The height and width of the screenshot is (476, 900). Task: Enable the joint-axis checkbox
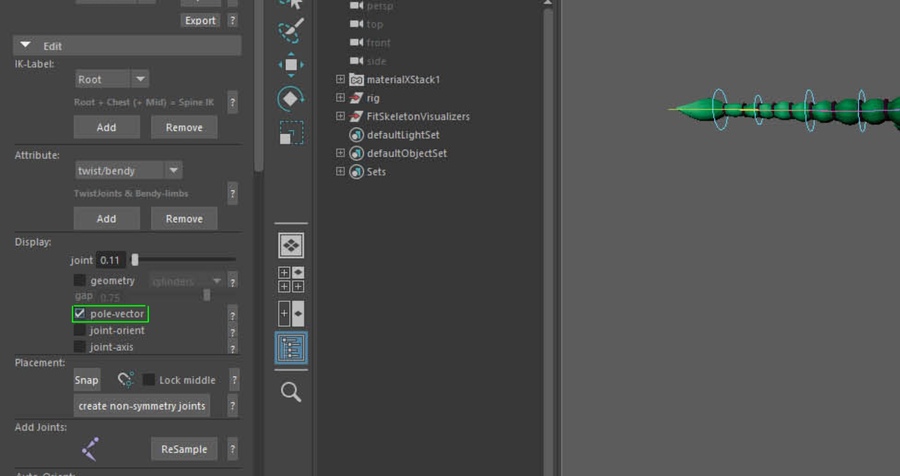(x=80, y=347)
